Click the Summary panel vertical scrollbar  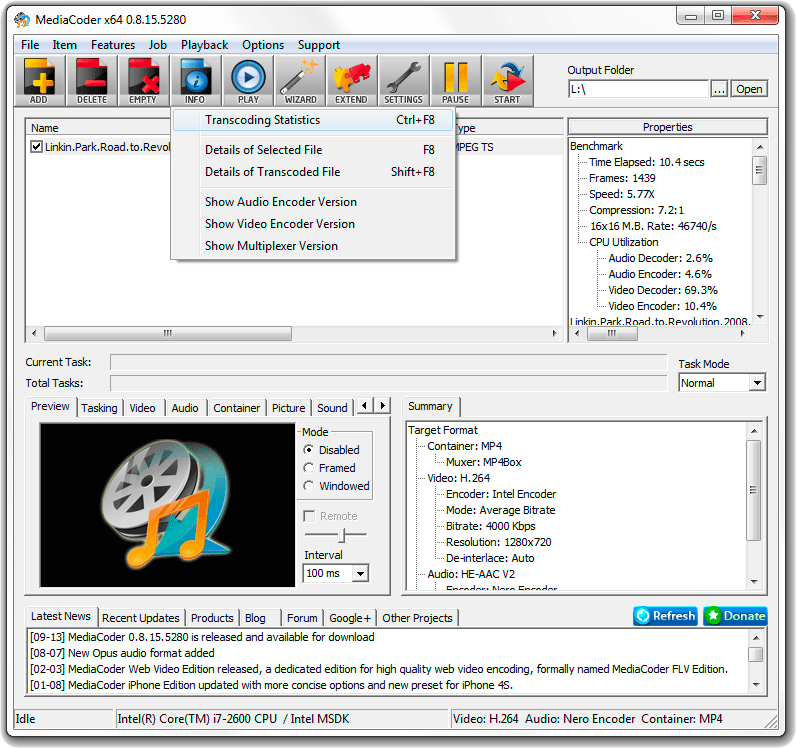point(754,490)
